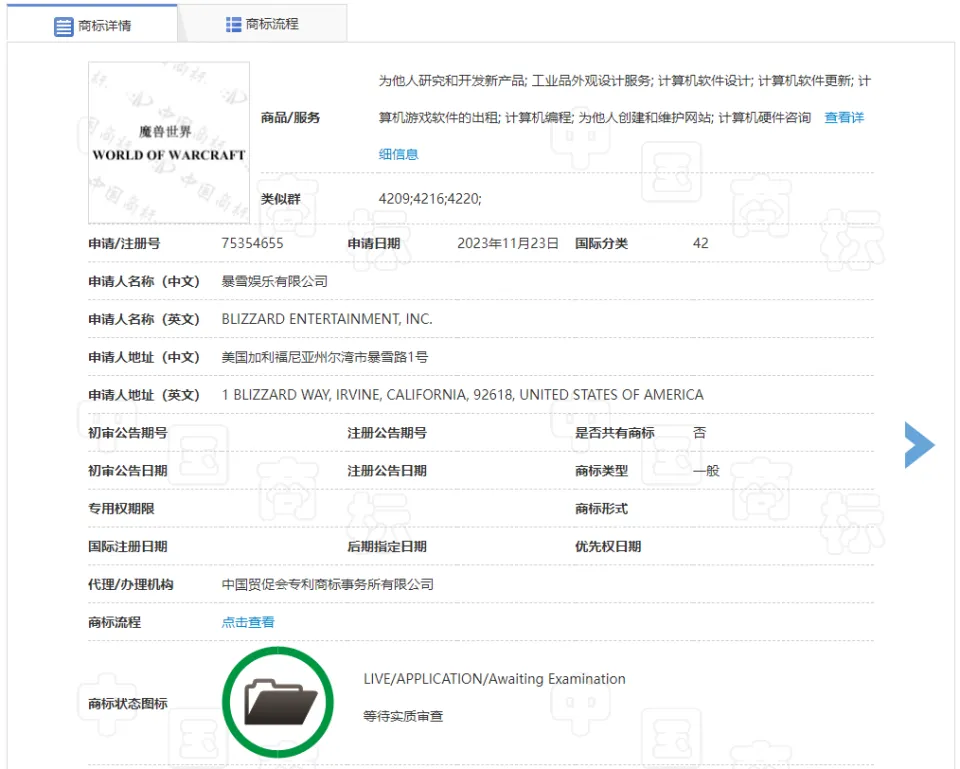Click the agency name 中国贸促会专利商标事务所有限公司

pos(327,584)
